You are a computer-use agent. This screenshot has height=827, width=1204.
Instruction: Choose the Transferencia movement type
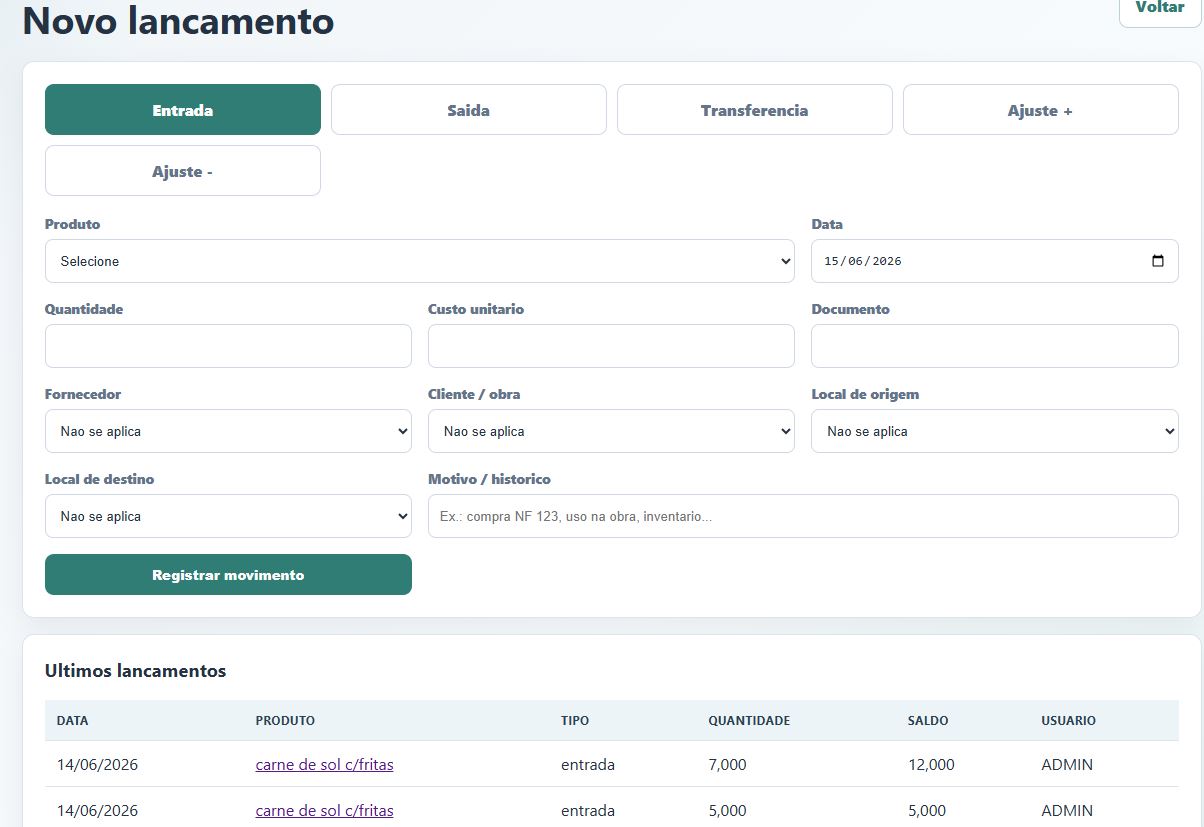755,109
